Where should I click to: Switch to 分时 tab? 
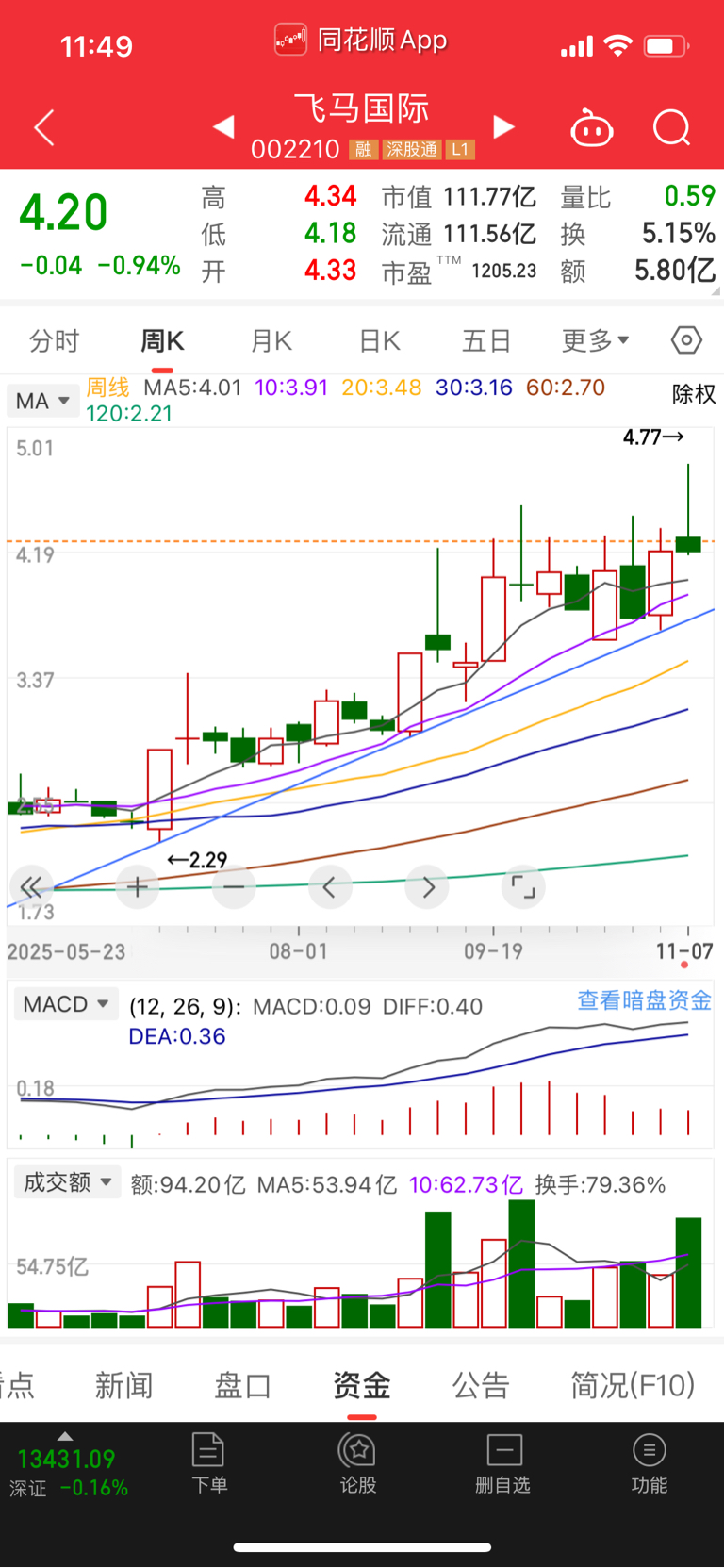54,340
